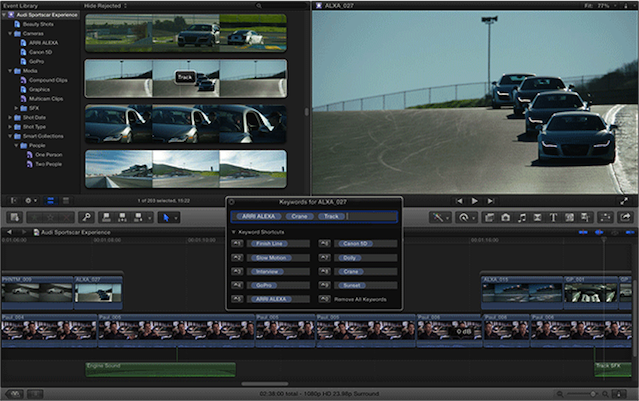
Task: Expand the viewer to full screen
Action: (624, 201)
